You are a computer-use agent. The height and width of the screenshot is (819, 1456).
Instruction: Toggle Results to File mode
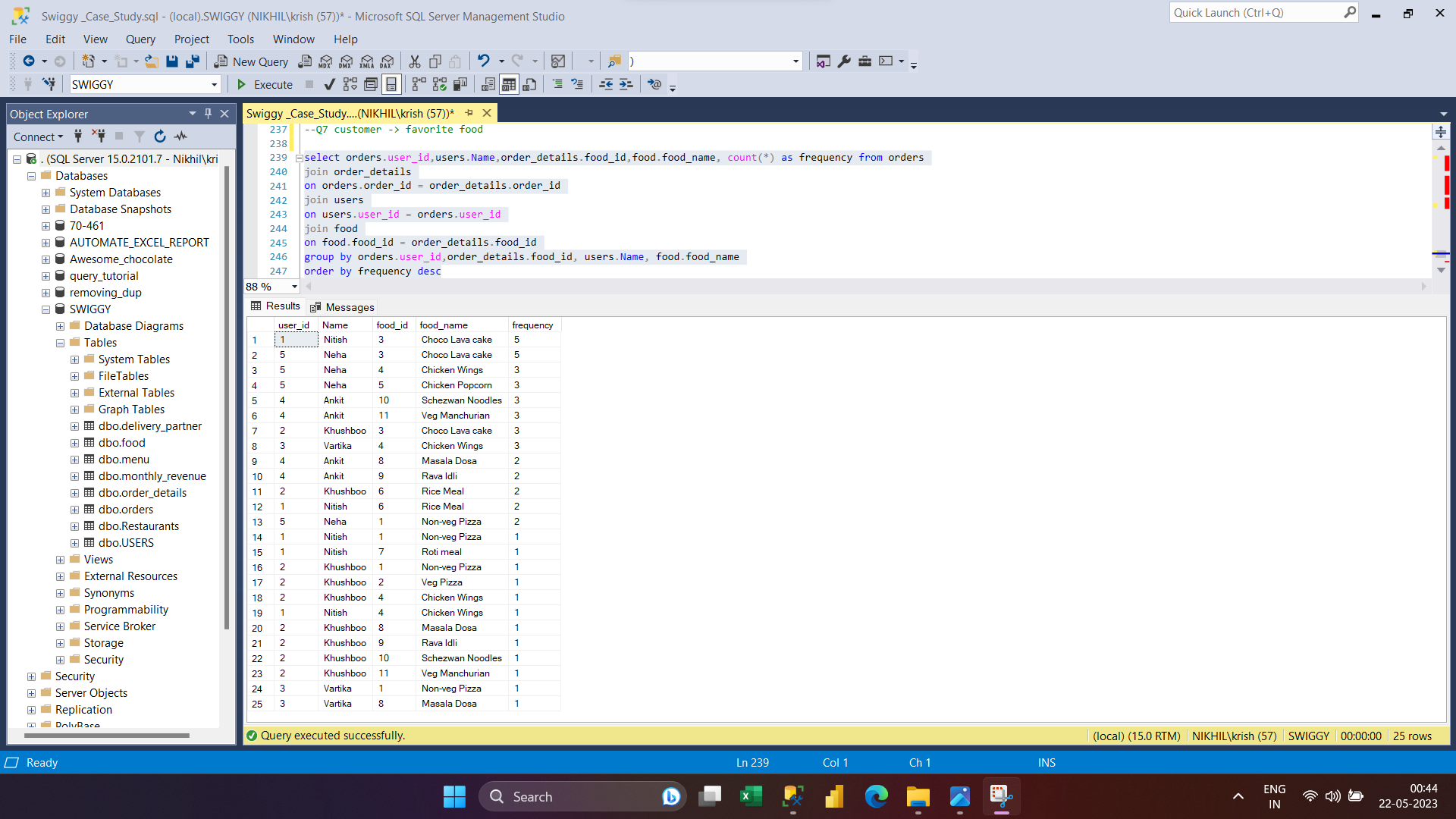pyautogui.click(x=530, y=84)
